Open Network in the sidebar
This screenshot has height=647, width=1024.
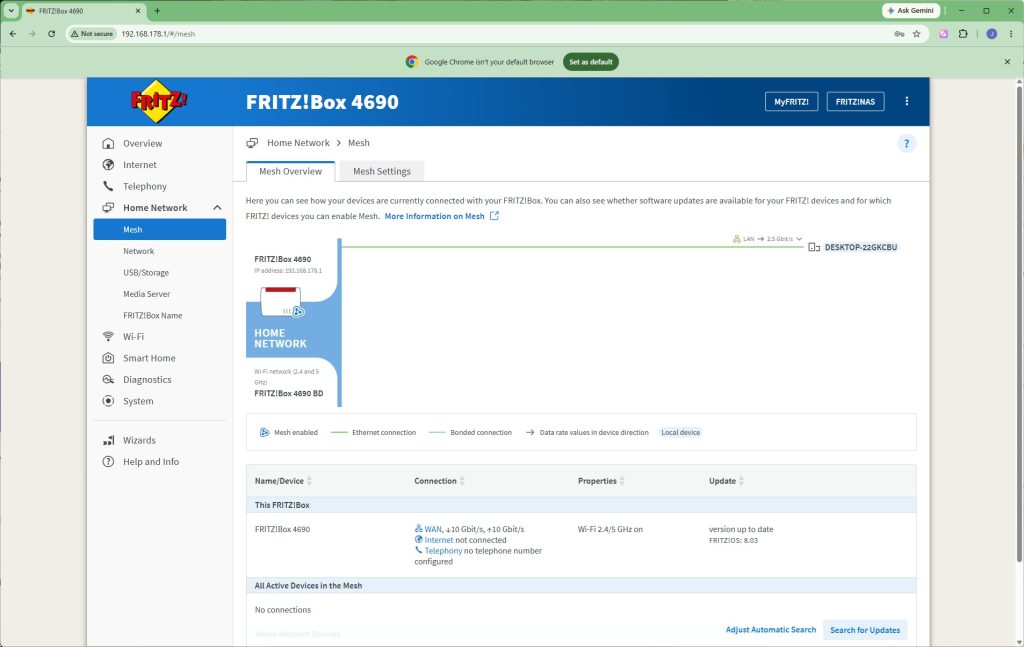tap(138, 251)
